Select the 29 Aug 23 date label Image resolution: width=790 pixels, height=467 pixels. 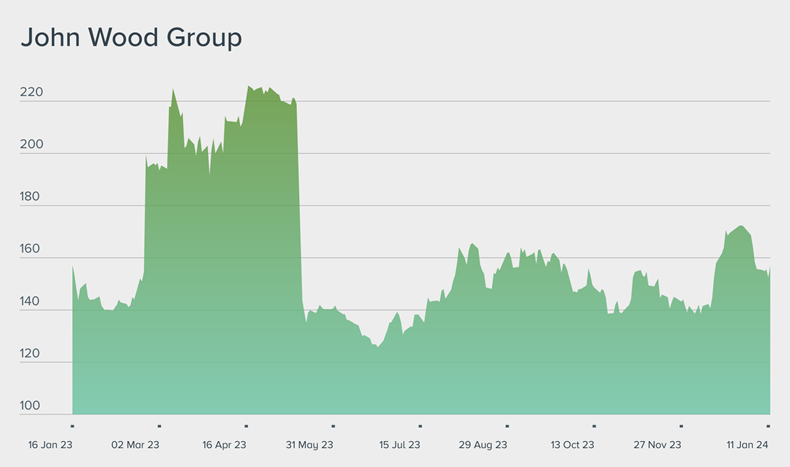click(484, 444)
